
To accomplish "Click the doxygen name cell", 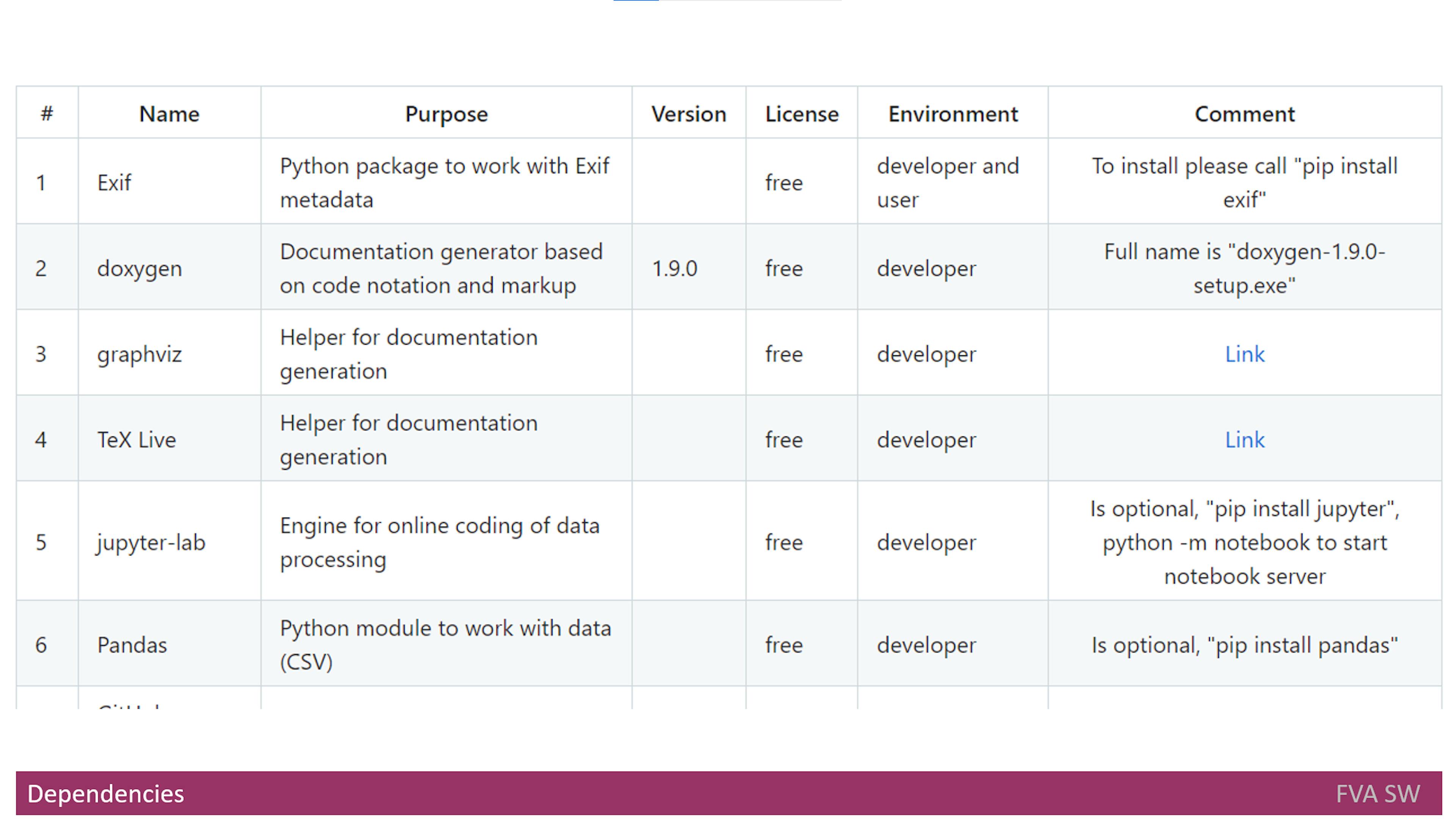I will [169, 268].
